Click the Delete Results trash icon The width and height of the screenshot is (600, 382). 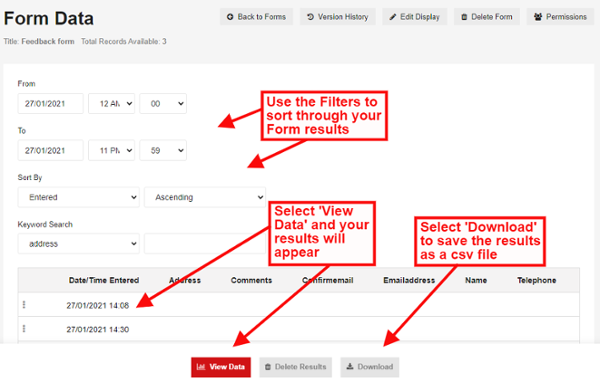coord(268,367)
